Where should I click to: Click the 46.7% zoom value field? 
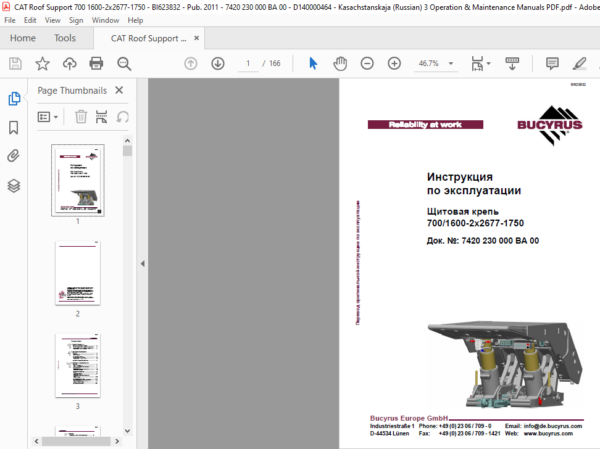(x=429, y=64)
